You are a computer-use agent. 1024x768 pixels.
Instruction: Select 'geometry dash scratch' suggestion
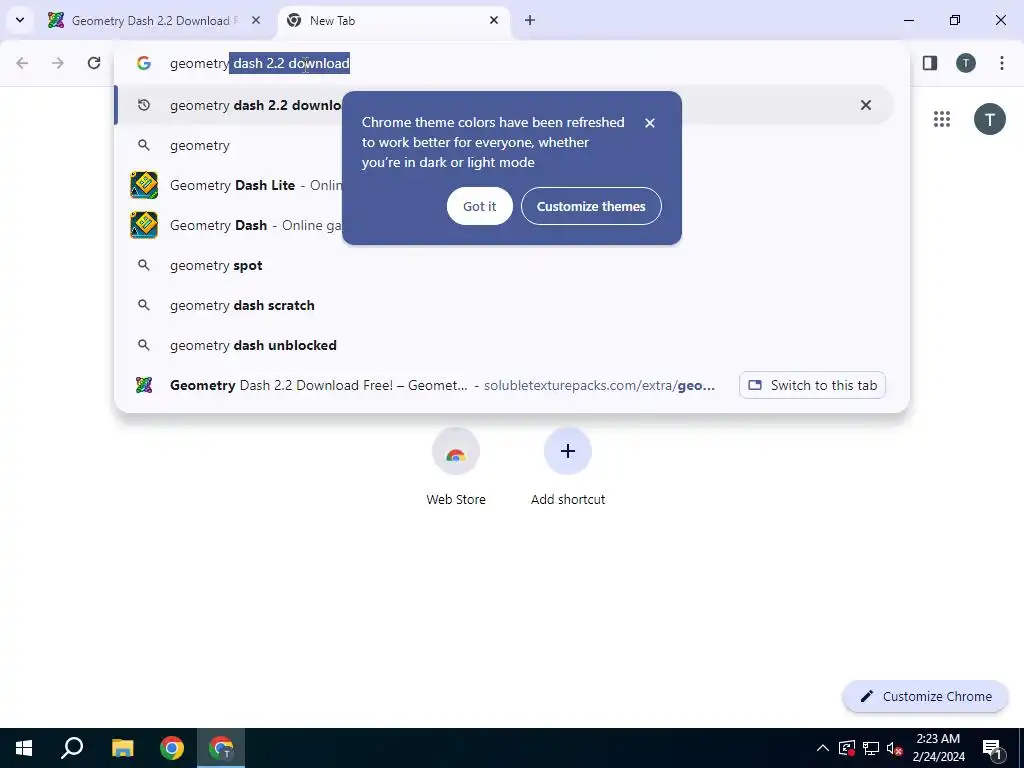[503, 305]
